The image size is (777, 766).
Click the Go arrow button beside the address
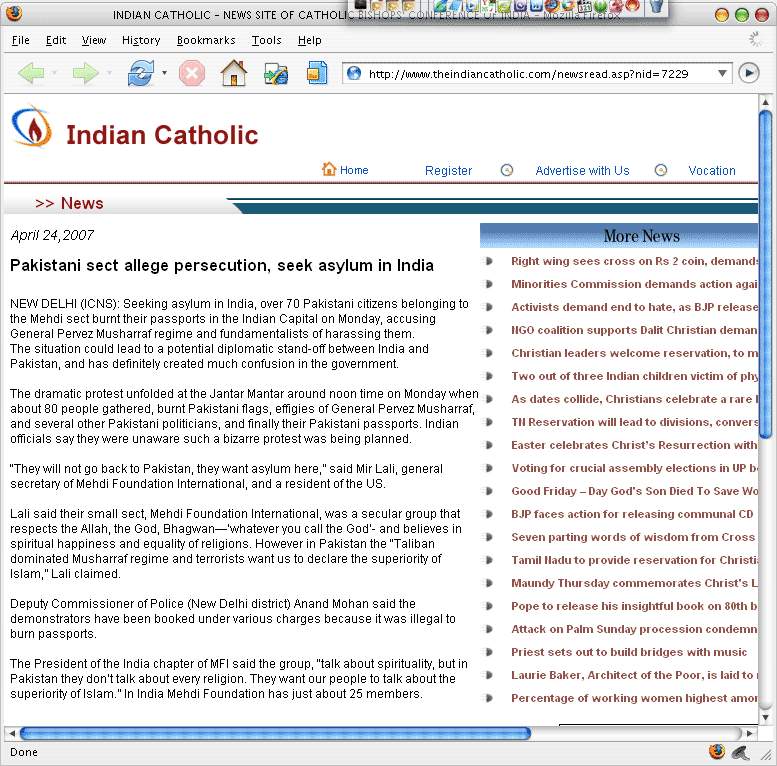749,73
